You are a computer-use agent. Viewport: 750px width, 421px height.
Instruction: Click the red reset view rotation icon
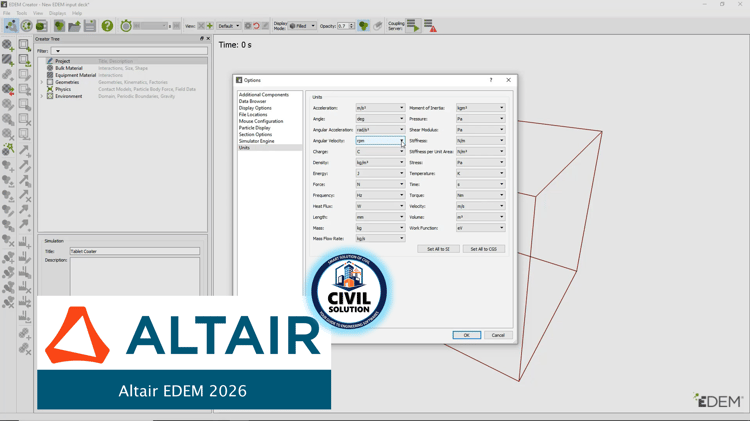pyautogui.click(x=256, y=26)
